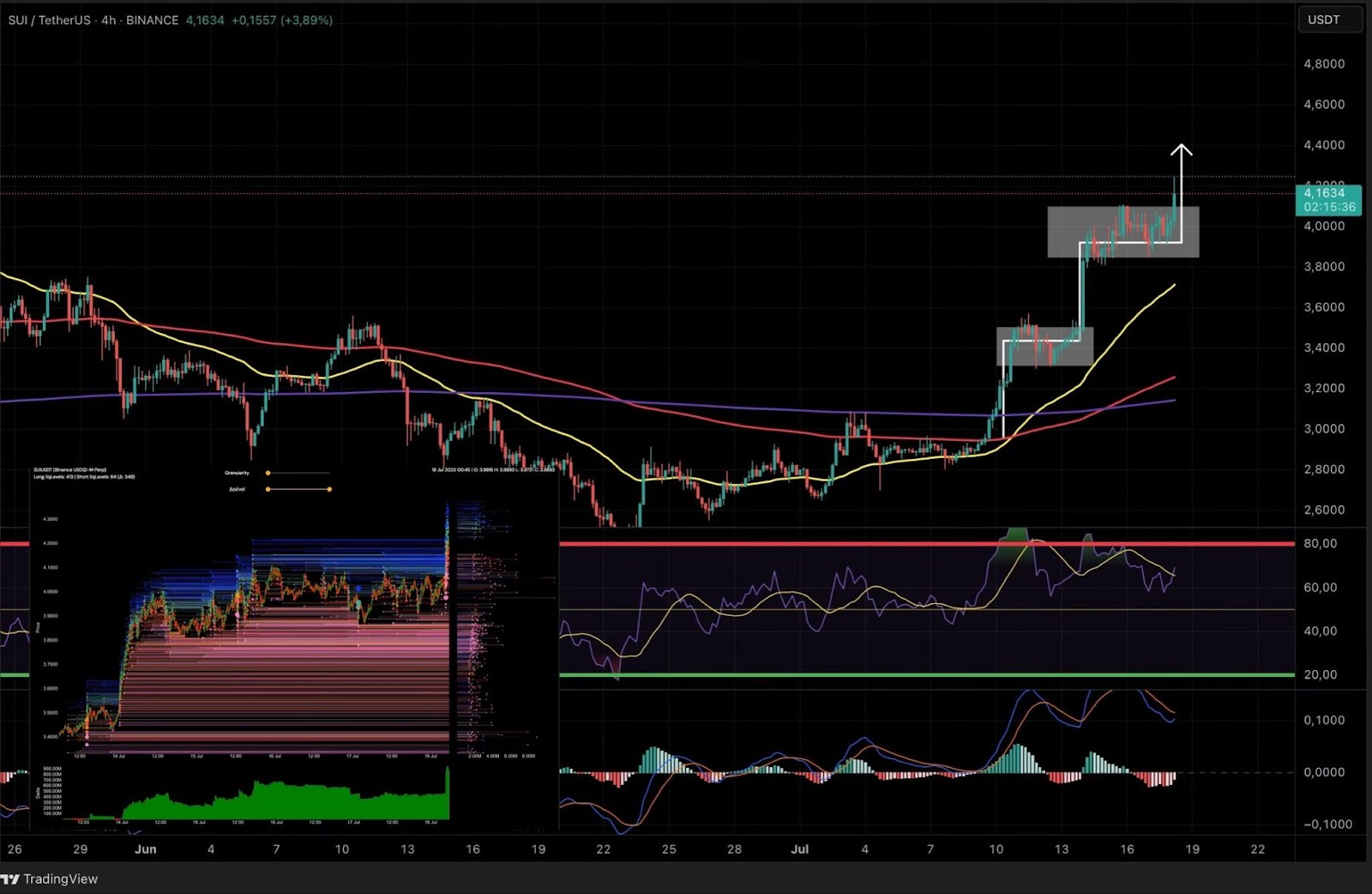Viewport: 1372px width, 894px height.
Task: Click the Jun label on time axis
Action: click(146, 849)
